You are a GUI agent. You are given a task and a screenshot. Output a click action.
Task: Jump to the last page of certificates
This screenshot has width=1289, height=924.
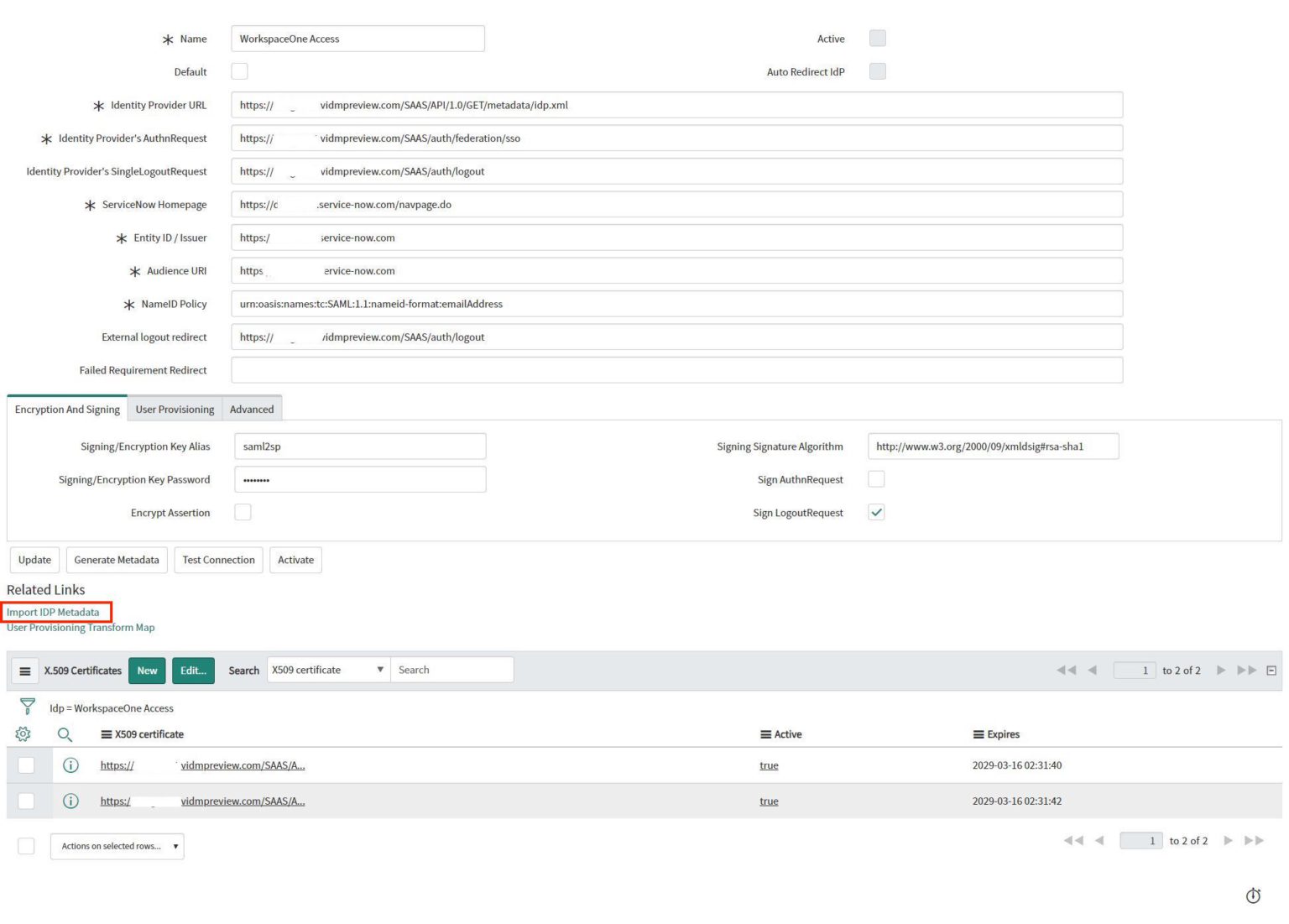[x=1248, y=670]
